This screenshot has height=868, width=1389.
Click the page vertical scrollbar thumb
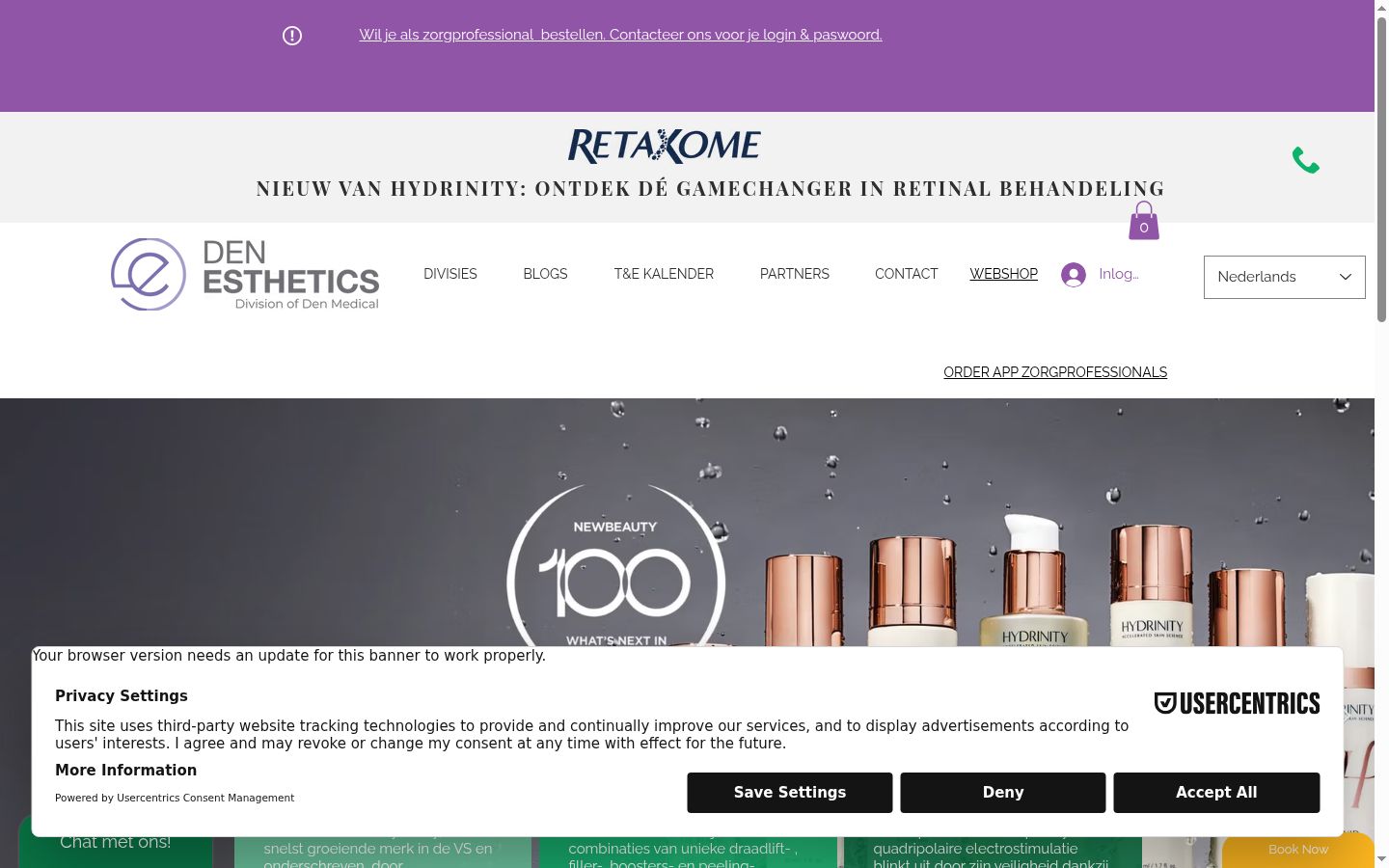(1381, 169)
